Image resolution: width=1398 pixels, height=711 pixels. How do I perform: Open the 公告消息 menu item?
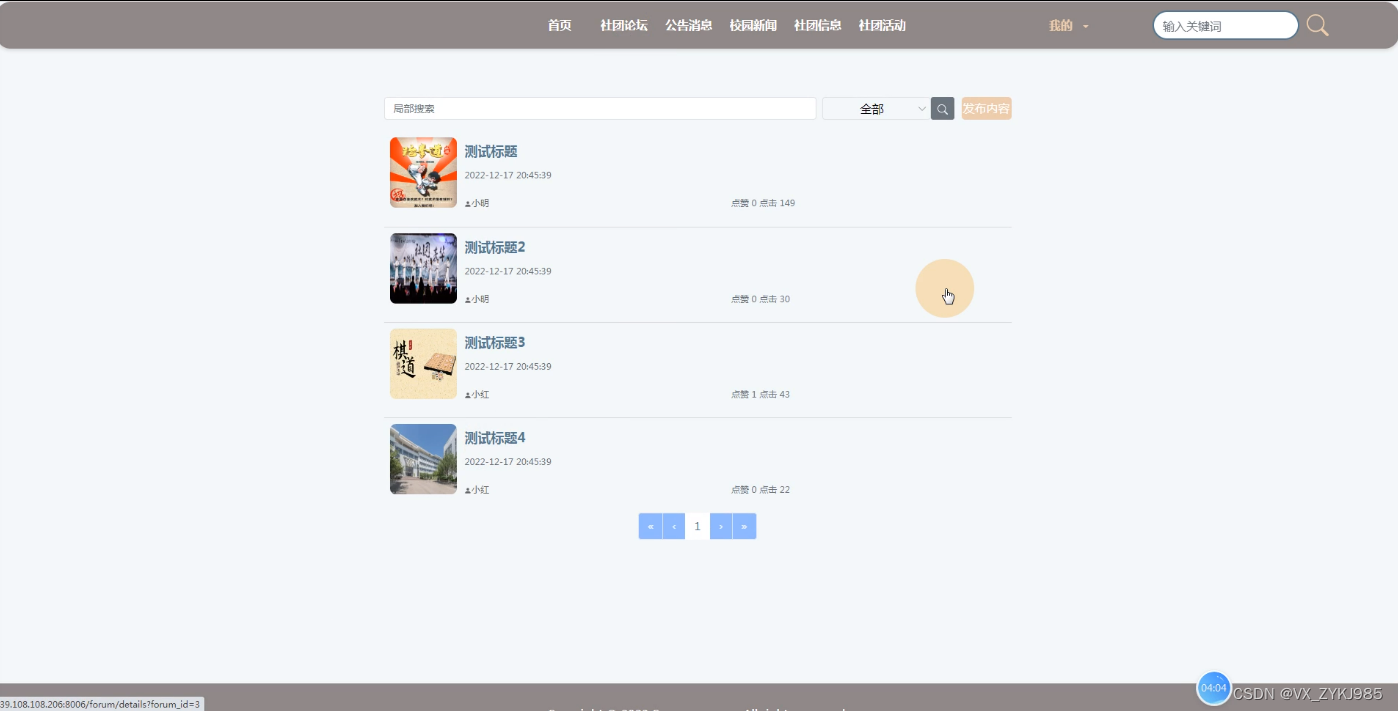pyautogui.click(x=689, y=26)
